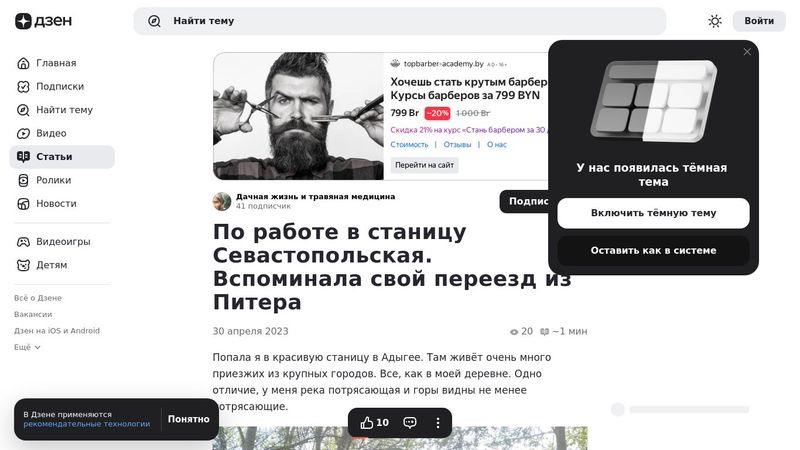Open Подписки in the sidebar
The width and height of the screenshot is (800, 450).
tap(62, 86)
